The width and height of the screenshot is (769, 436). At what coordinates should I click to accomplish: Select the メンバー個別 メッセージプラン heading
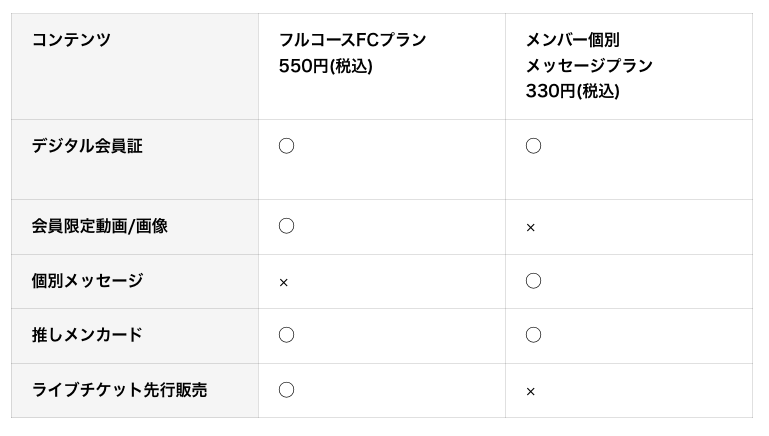(589, 53)
